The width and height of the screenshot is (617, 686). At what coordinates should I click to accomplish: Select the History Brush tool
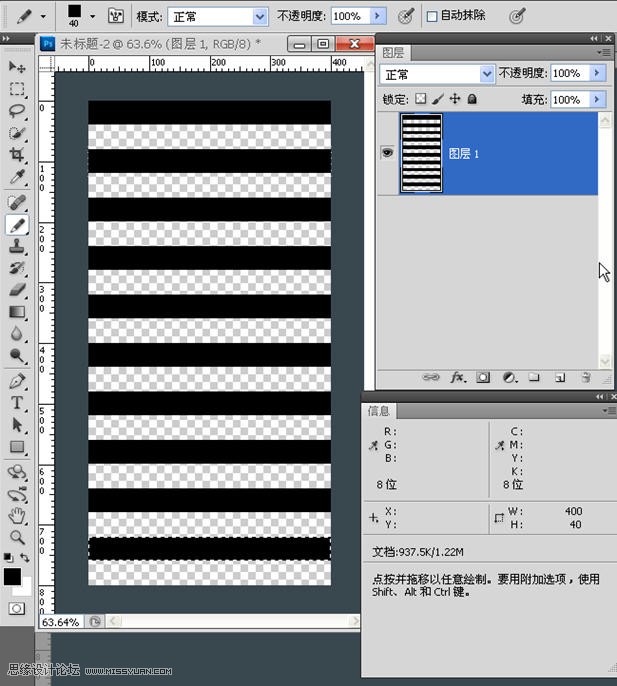(17, 268)
